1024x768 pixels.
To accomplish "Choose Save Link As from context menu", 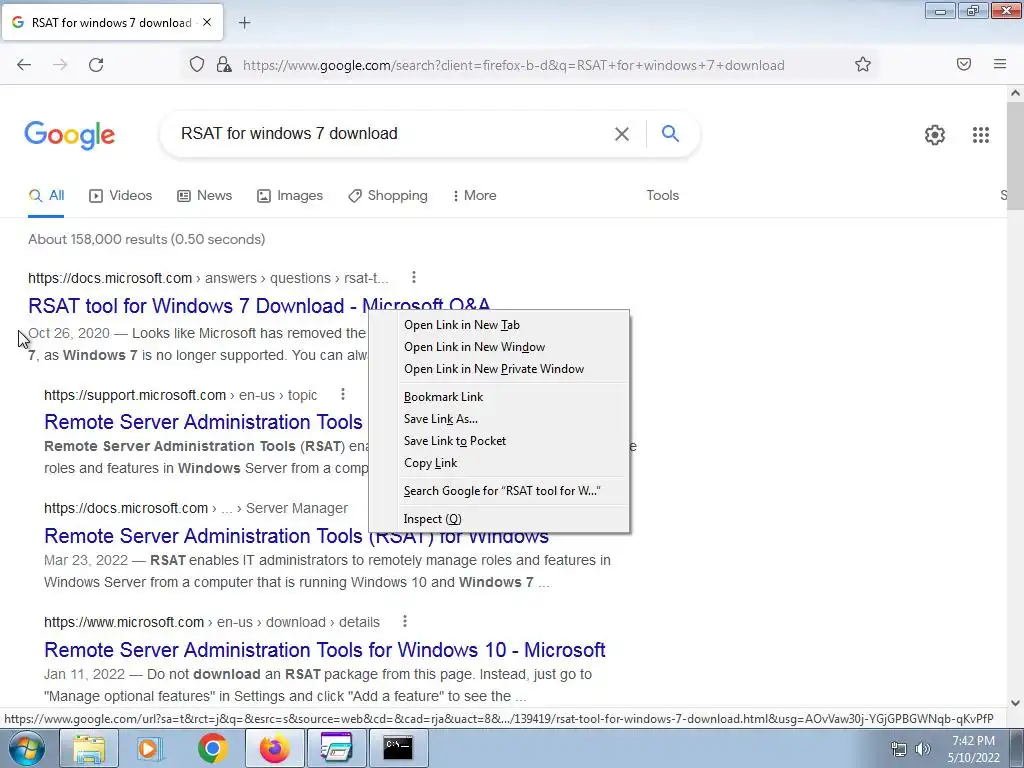I will (499, 419).
